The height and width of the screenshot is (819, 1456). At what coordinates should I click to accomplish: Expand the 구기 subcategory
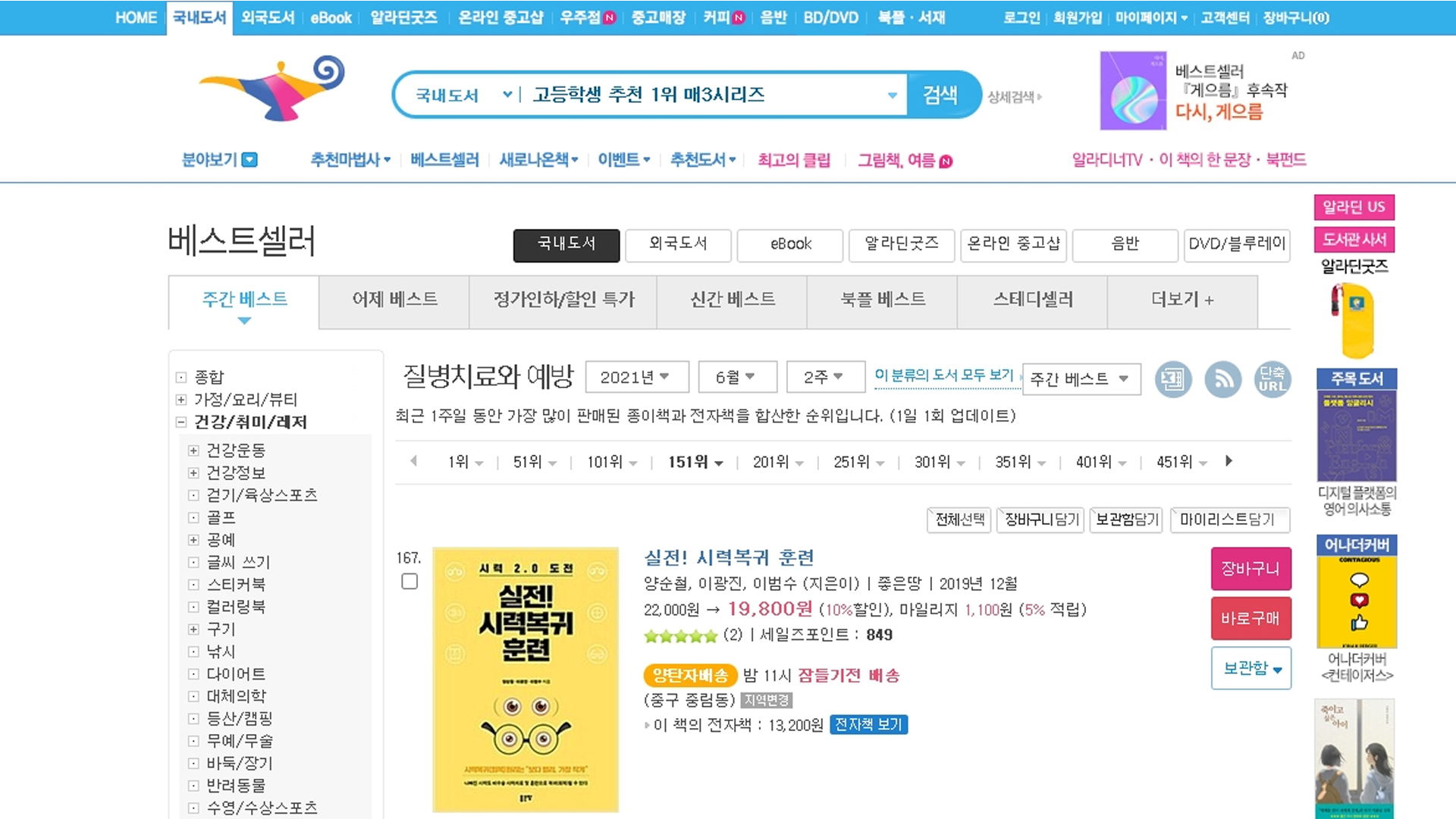tap(193, 629)
